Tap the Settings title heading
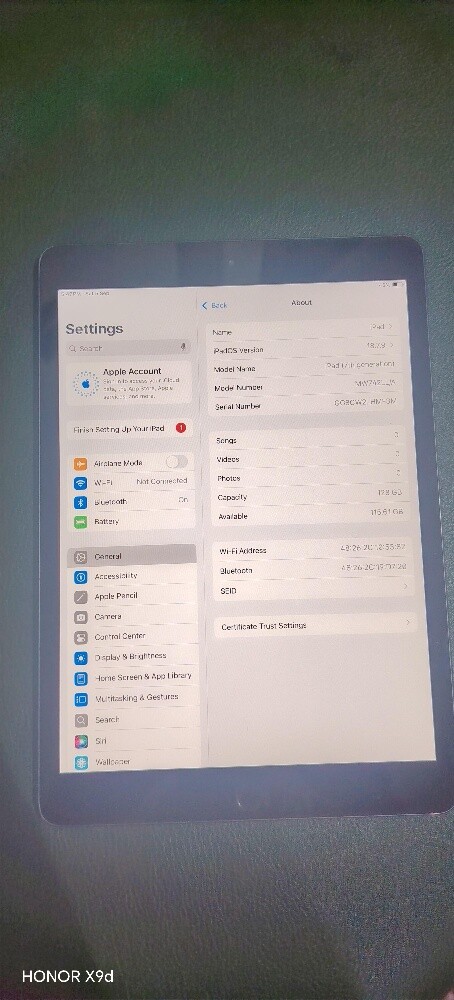The image size is (454, 1000). click(x=94, y=329)
